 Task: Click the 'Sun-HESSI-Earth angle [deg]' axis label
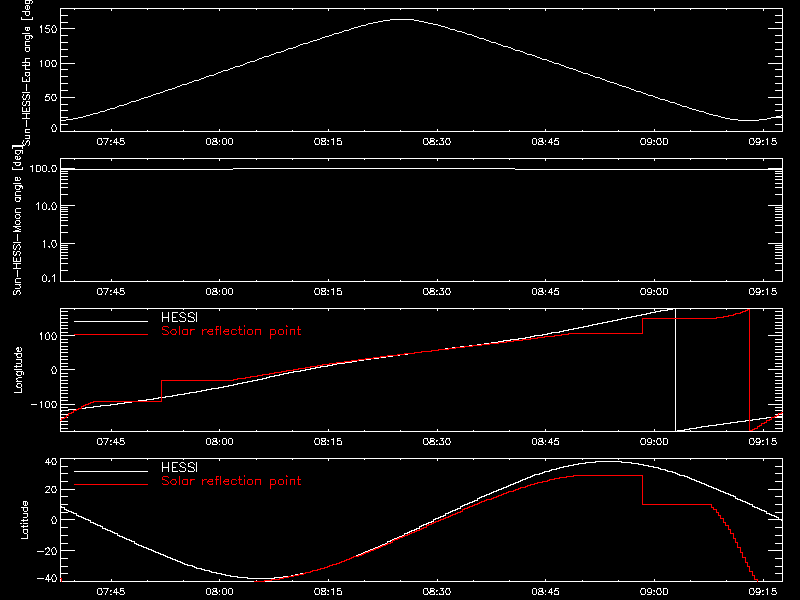click(x=27, y=72)
